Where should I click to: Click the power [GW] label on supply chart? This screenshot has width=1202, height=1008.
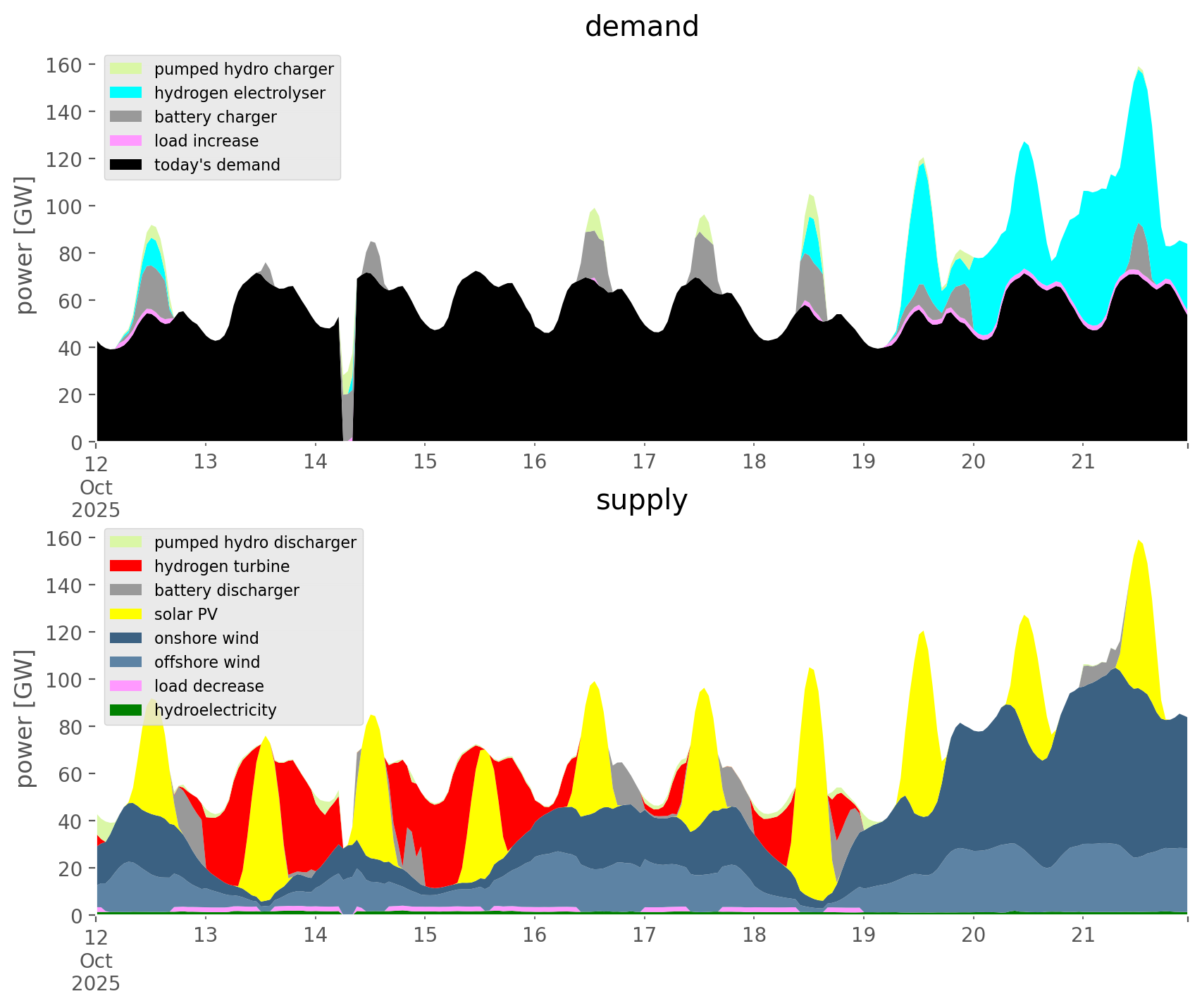(x=25, y=718)
